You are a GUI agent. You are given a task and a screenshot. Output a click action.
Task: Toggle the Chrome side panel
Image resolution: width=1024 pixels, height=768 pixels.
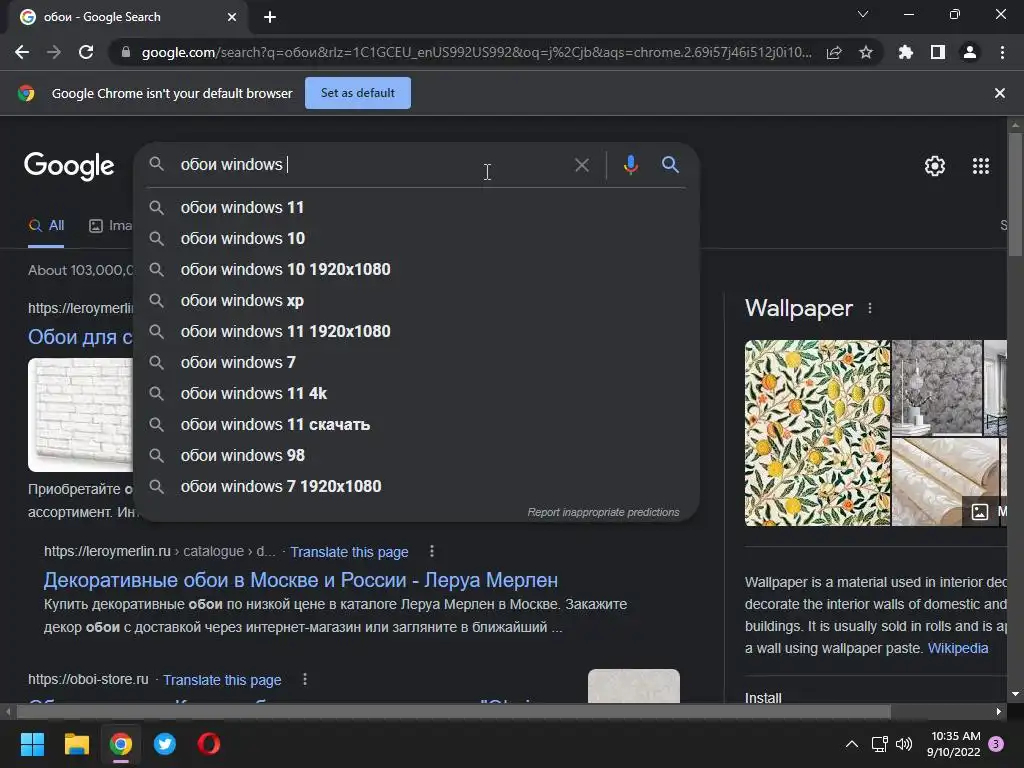938,52
